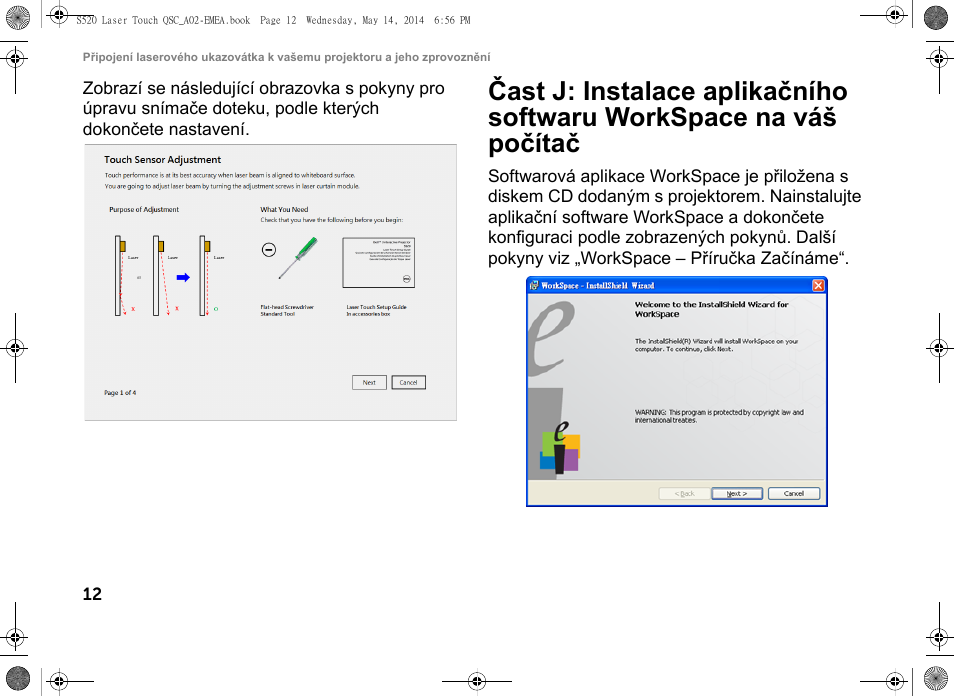Click the disabled < Back button
954x697 pixels.
point(684,494)
